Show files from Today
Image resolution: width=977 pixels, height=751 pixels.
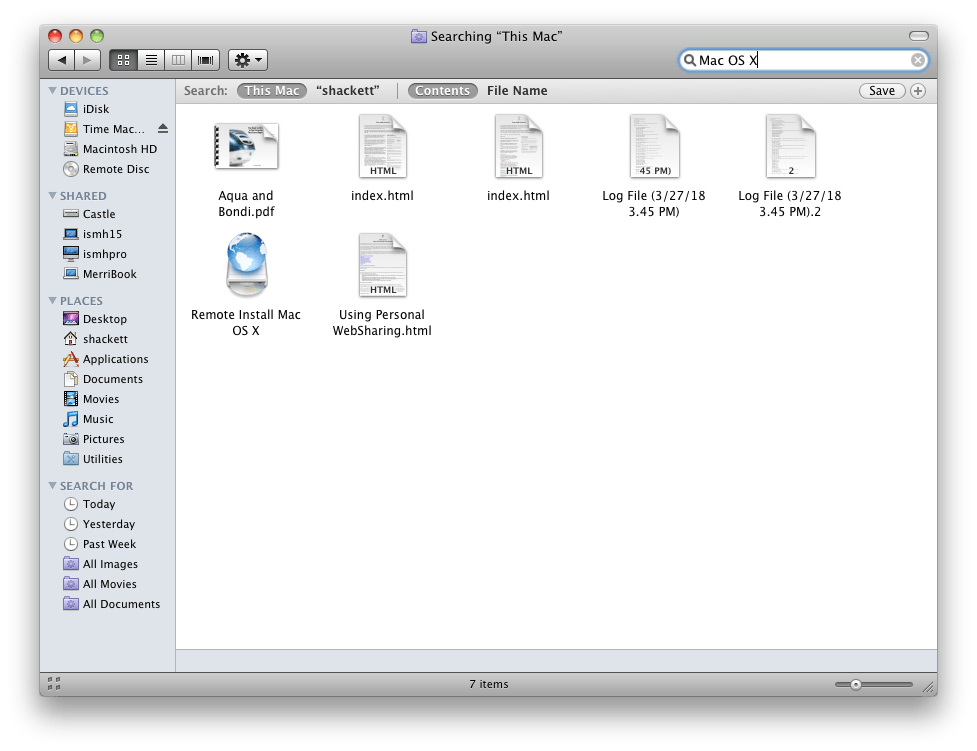point(107,504)
